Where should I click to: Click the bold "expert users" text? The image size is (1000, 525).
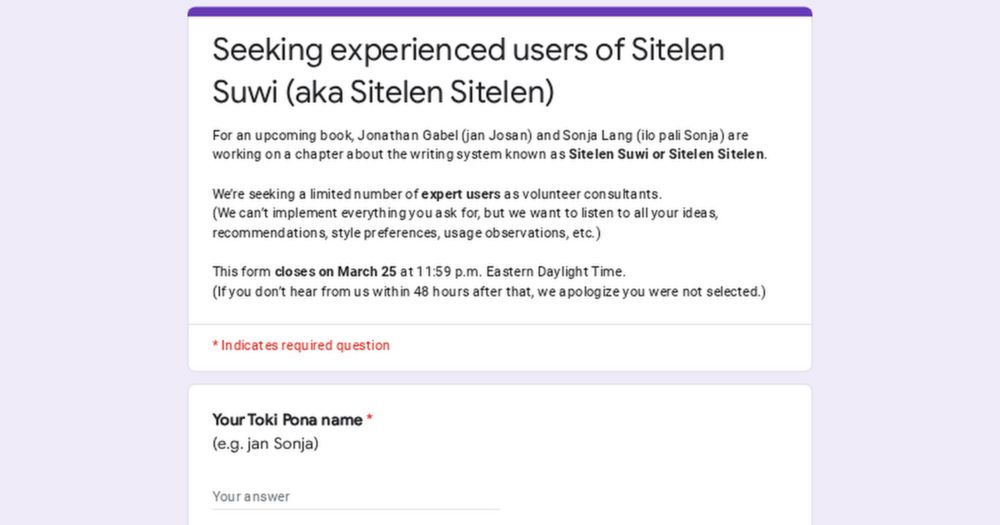coord(460,193)
